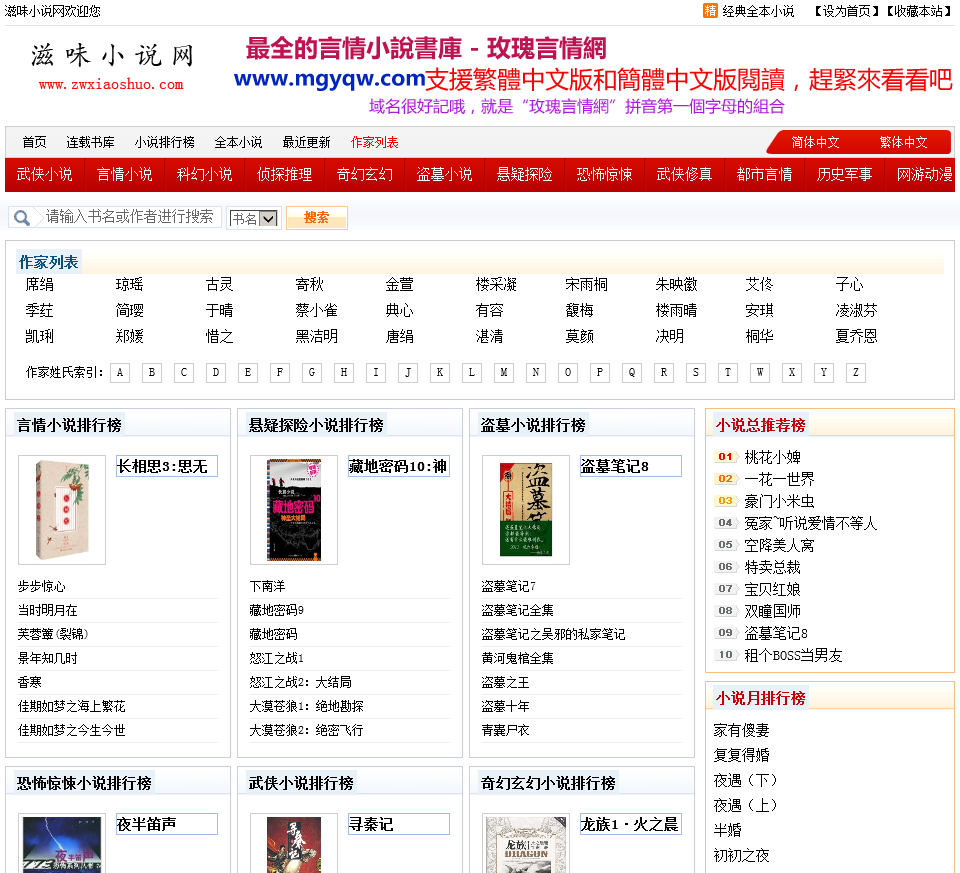The image size is (960, 873).
Task: Click the search text input field
Action: [130, 217]
